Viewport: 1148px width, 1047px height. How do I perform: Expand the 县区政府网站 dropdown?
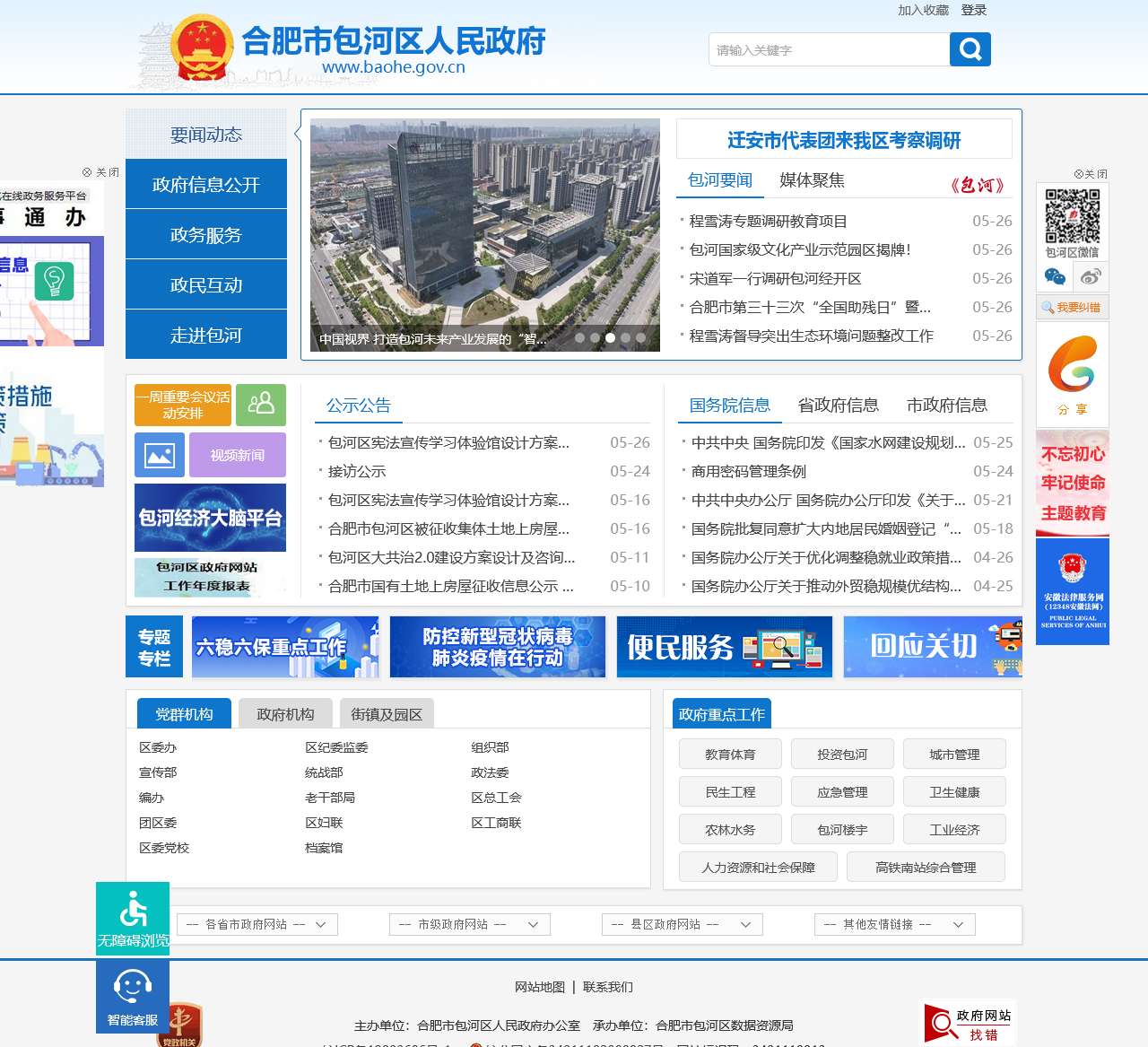pyautogui.click(x=683, y=924)
